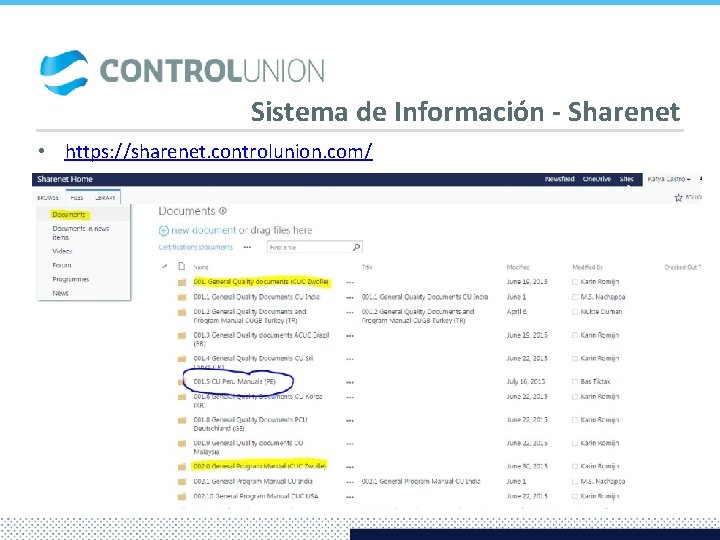
Task: Click folder icon of 001.2 CUGB Turkey
Action: tap(182, 313)
